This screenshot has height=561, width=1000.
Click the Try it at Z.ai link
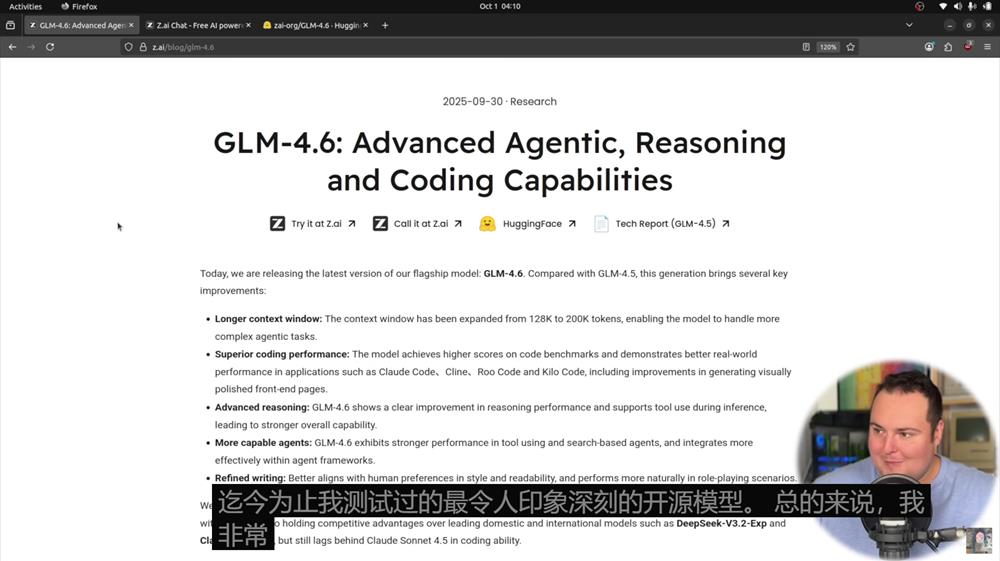313,224
